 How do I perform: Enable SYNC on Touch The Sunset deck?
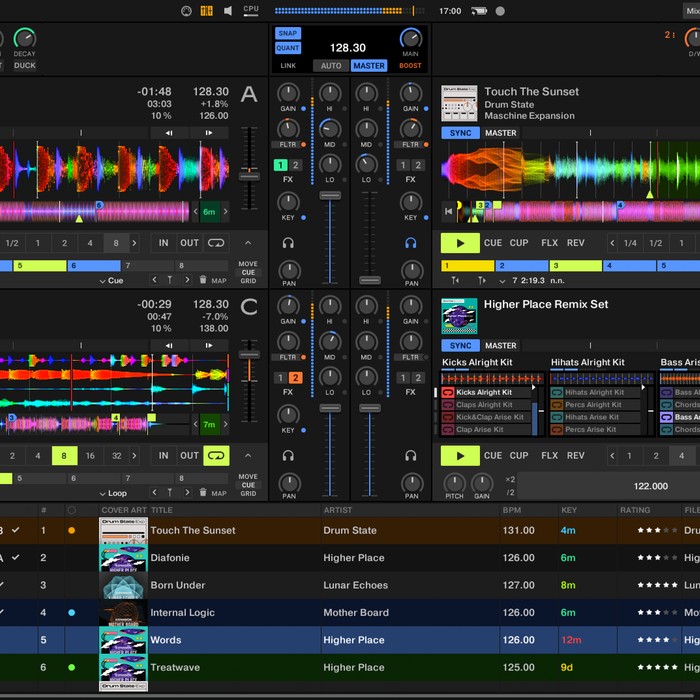[460, 132]
